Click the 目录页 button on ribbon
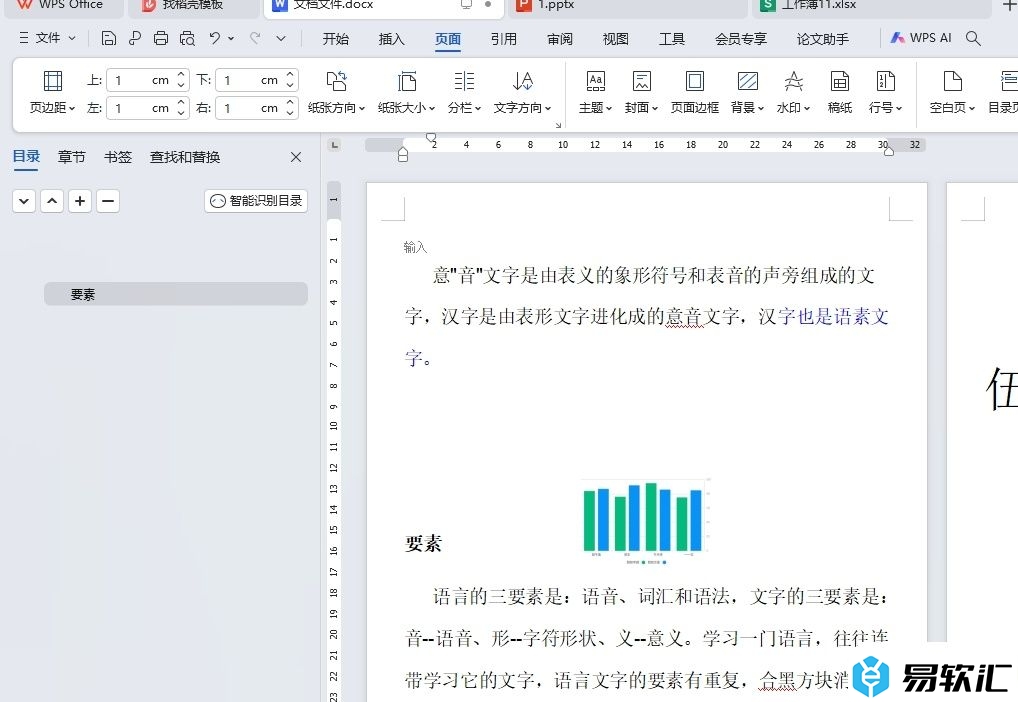 point(1002,92)
